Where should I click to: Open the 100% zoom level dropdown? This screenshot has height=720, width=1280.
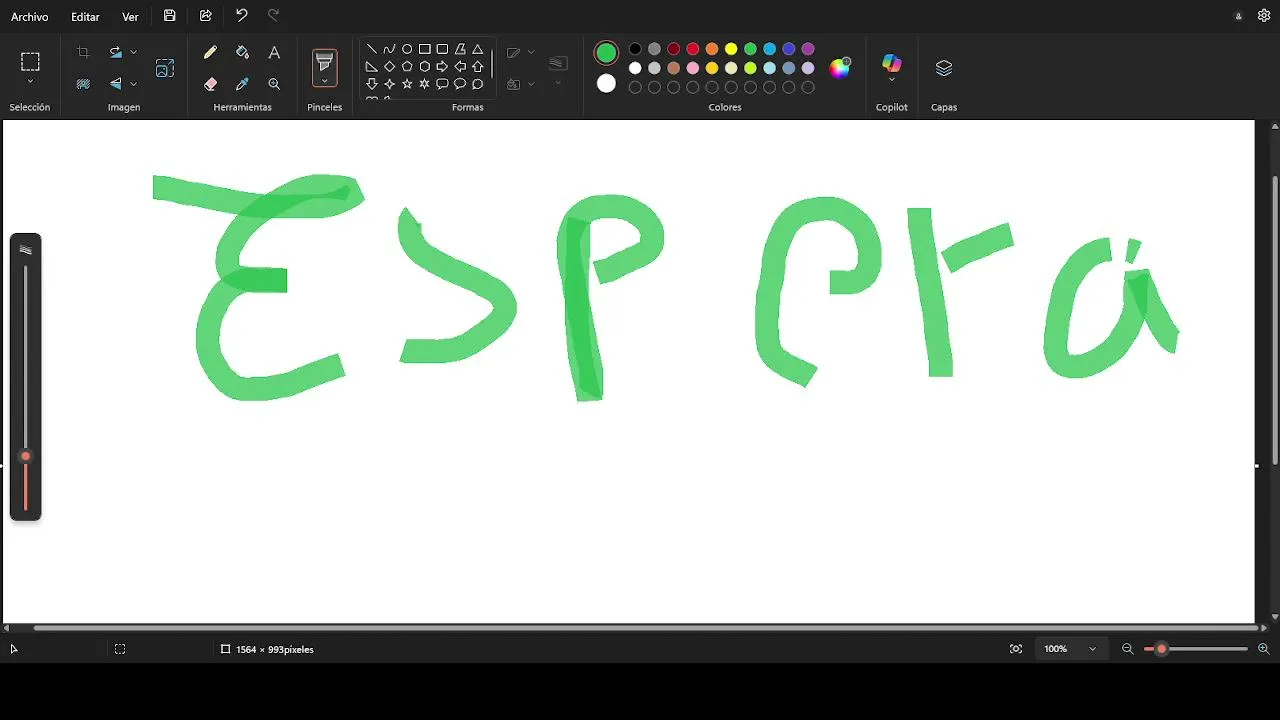(1070, 649)
